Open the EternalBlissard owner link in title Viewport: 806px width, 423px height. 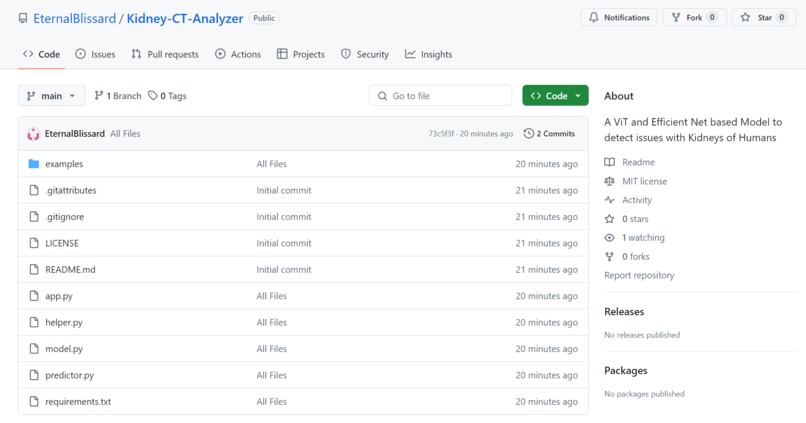(x=75, y=19)
